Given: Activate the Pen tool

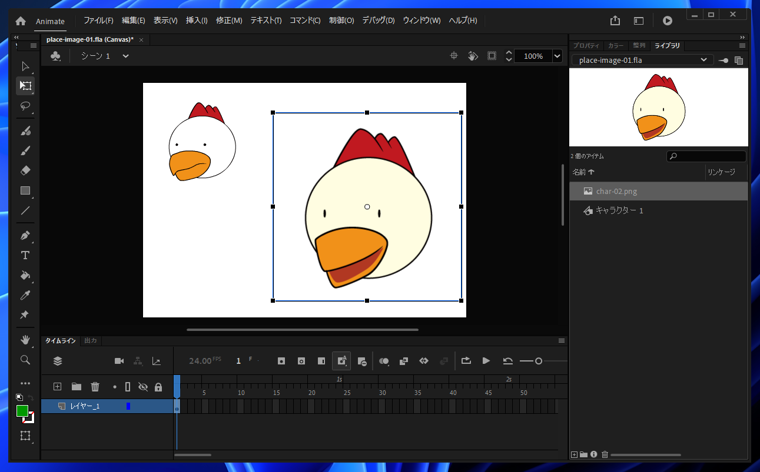Looking at the screenshot, I should point(26,236).
